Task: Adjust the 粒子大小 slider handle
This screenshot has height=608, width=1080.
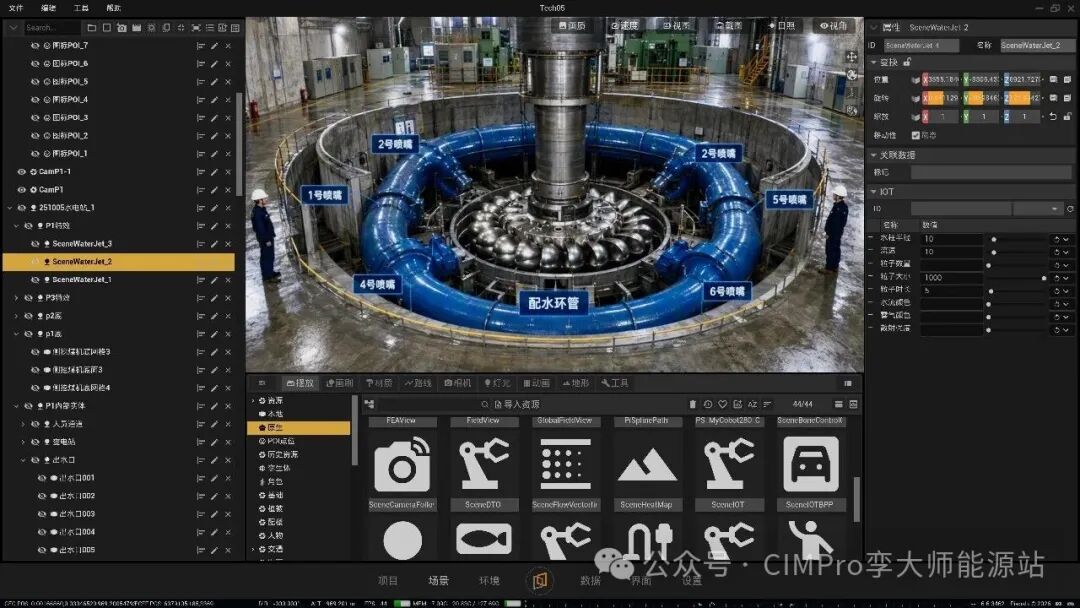Action: pos(1044,278)
